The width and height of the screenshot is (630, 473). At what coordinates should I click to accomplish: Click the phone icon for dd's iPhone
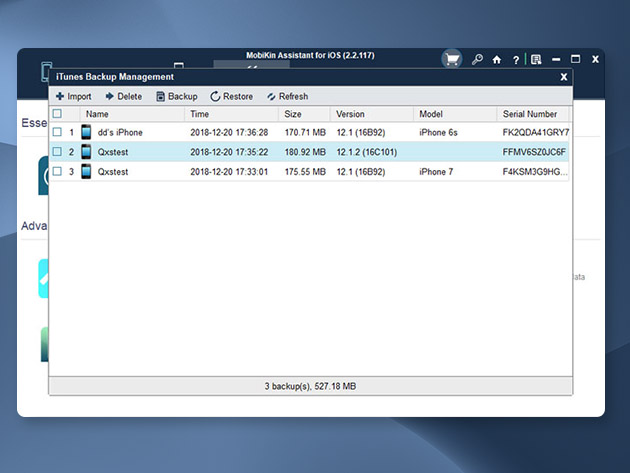tap(86, 132)
